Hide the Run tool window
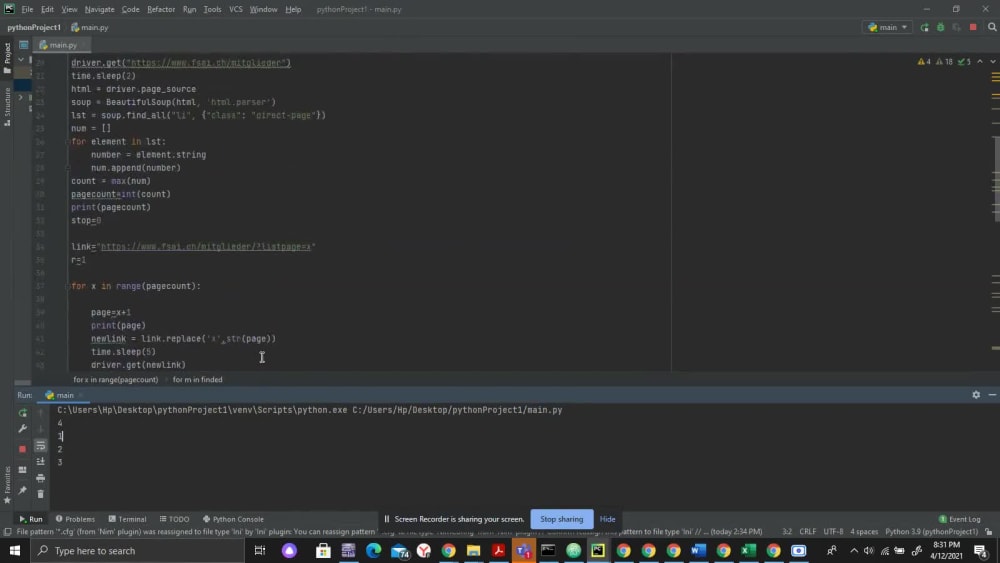 tap(992, 395)
